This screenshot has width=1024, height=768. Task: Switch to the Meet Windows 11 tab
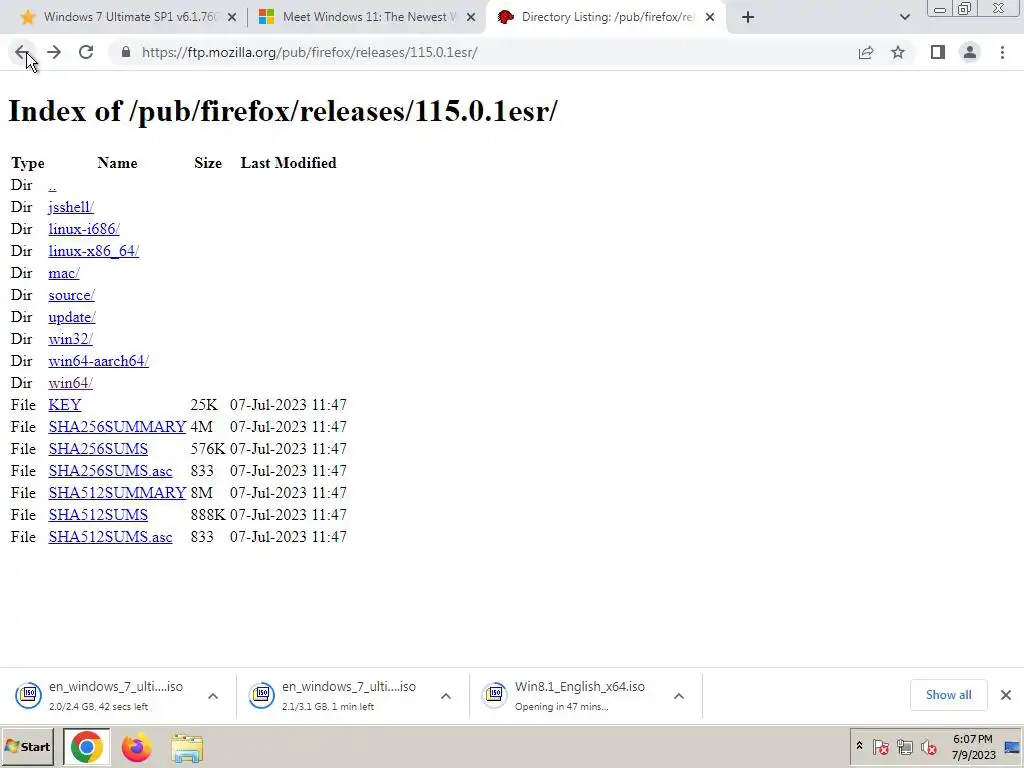366,17
